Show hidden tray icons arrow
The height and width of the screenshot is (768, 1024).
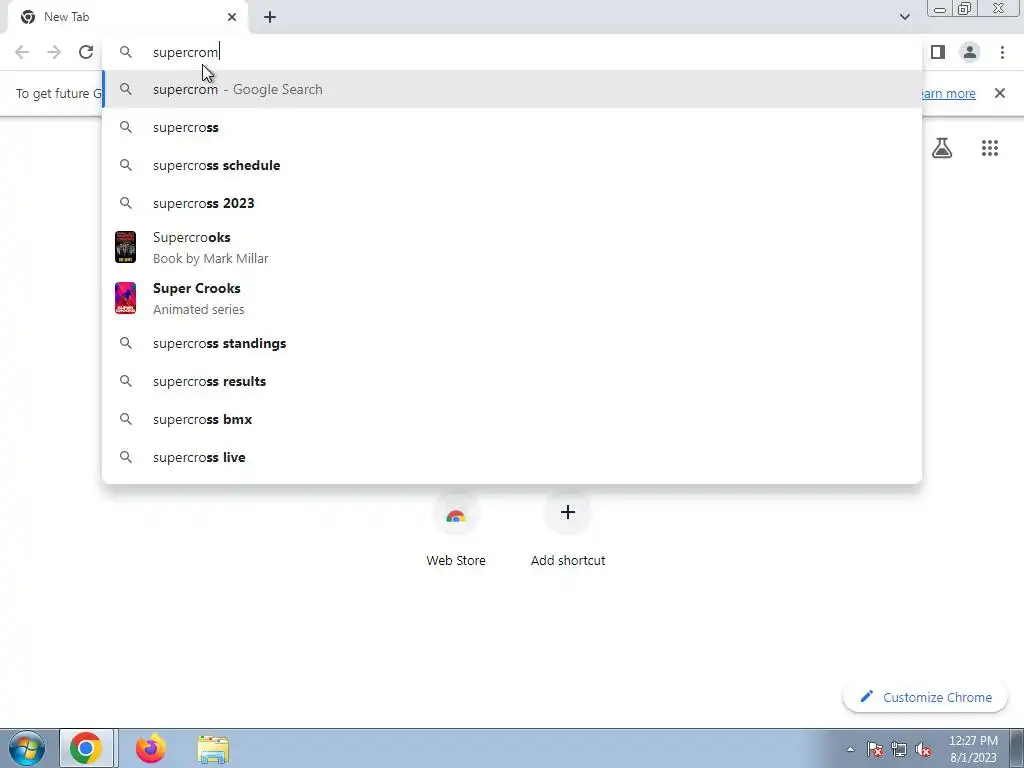(850, 749)
